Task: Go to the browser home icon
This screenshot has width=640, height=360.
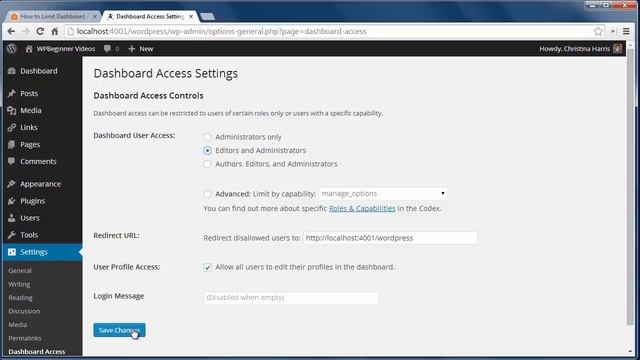Action: pyautogui.click(x=55, y=31)
